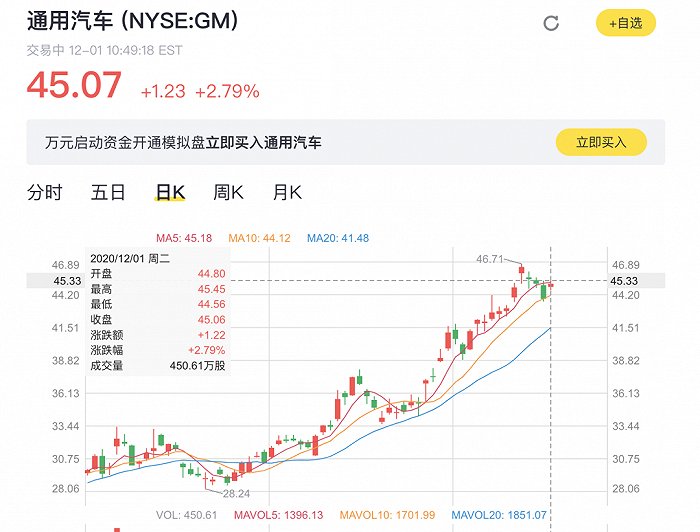
Task: Click the MA20: 41.48 indicator label
Action: click(338, 238)
